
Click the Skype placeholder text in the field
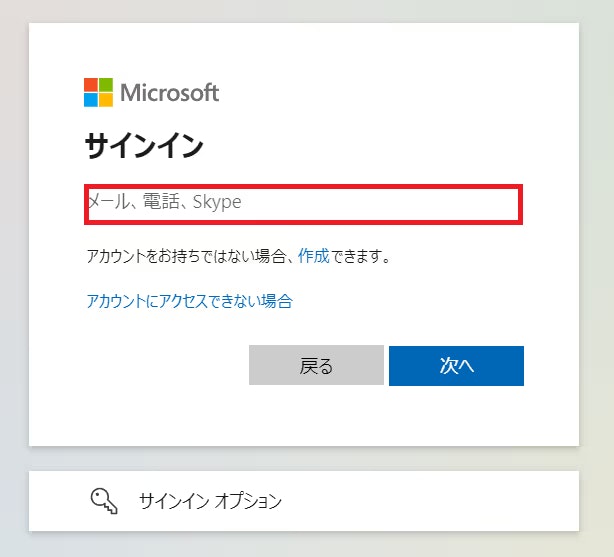(217, 202)
